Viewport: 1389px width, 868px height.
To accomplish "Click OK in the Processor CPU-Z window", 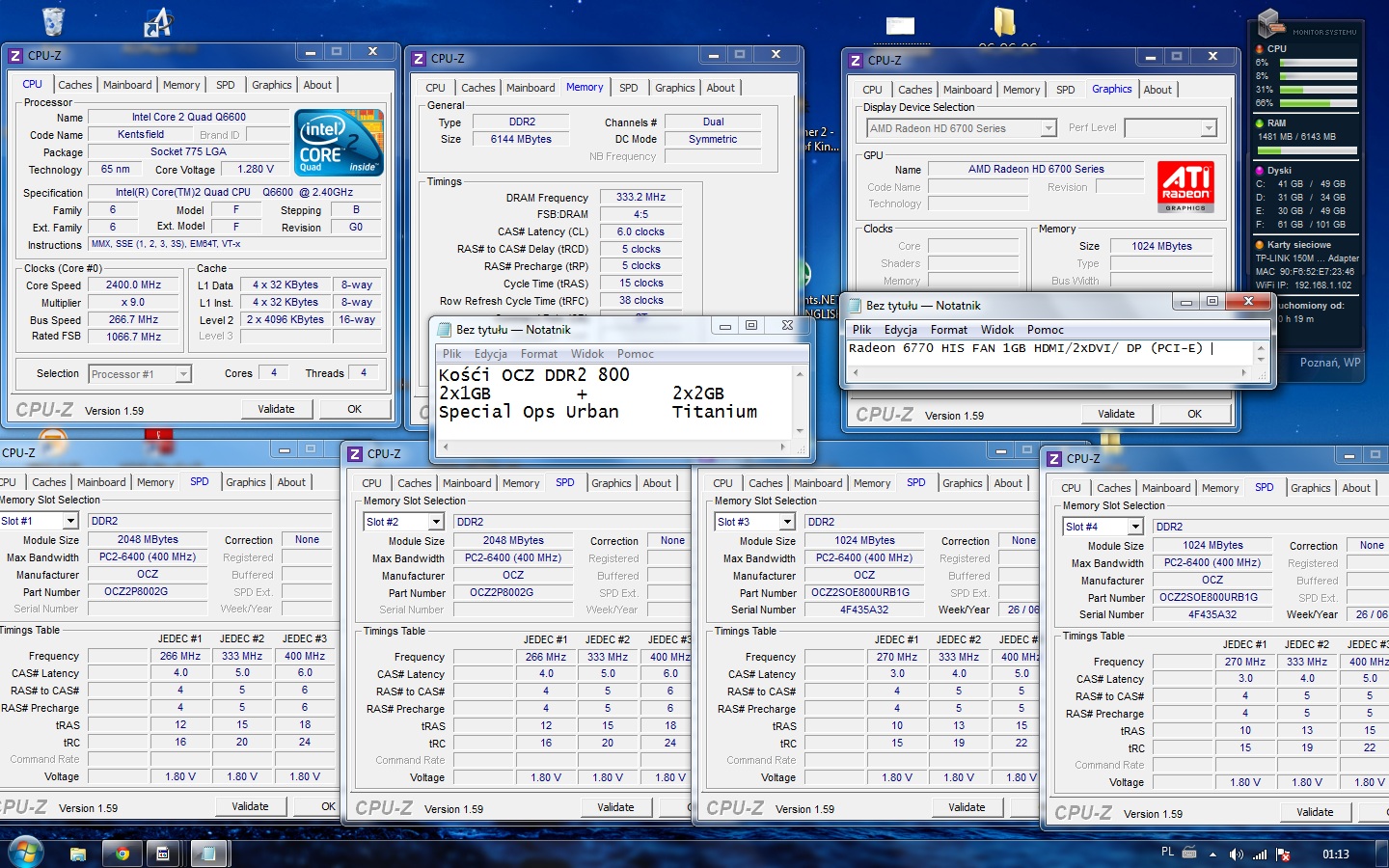I will tap(355, 409).
